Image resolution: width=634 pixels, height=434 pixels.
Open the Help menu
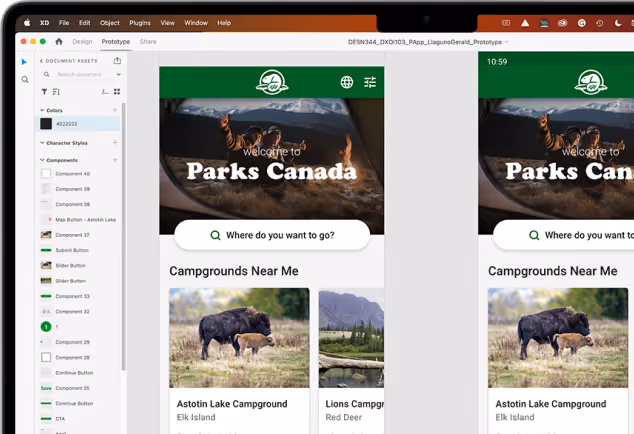click(x=224, y=23)
